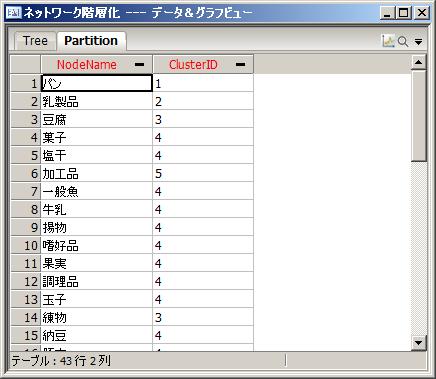Click the application icon in title bar
Viewport: 436px width, 379px height.
point(14,13)
